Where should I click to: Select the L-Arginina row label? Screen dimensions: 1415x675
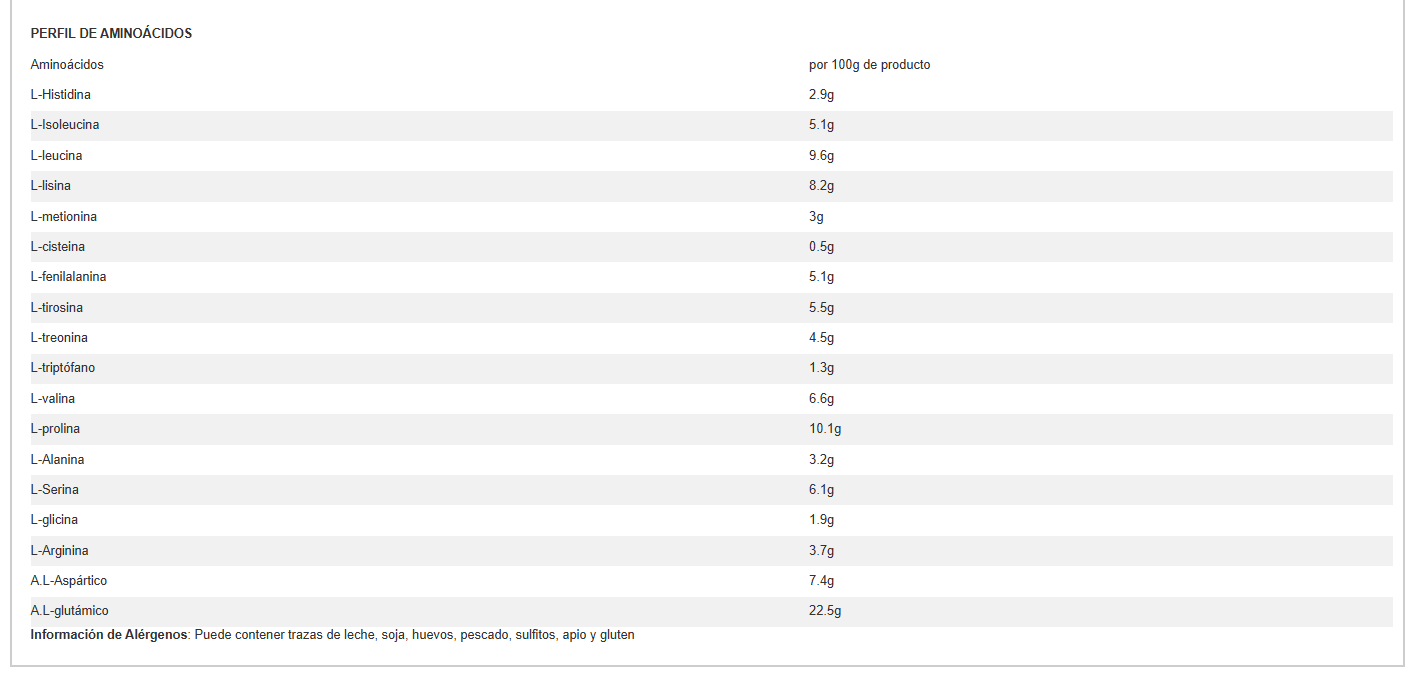coord(59,551)
